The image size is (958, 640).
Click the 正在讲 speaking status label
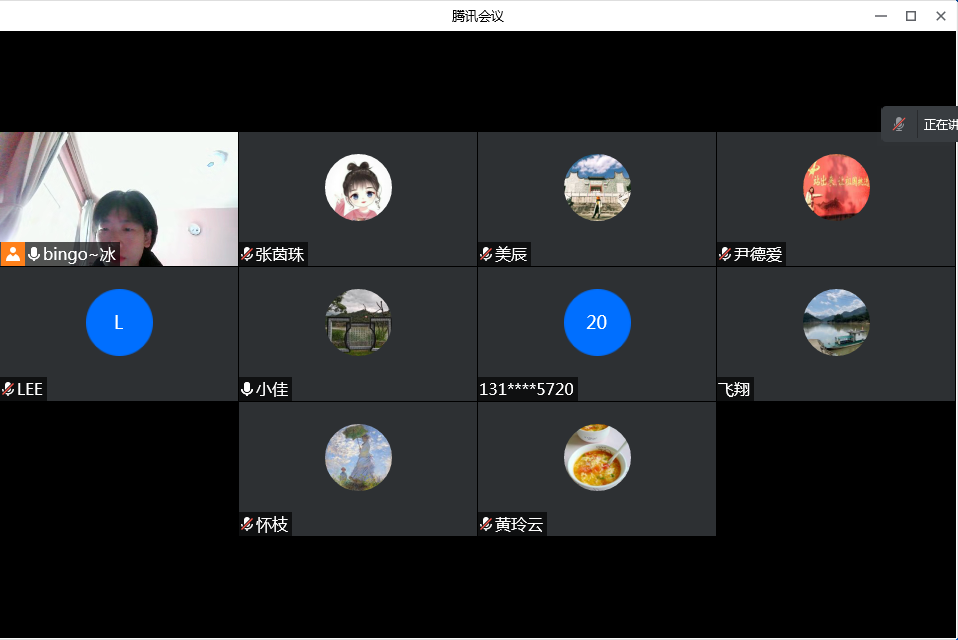click(939, 125)
